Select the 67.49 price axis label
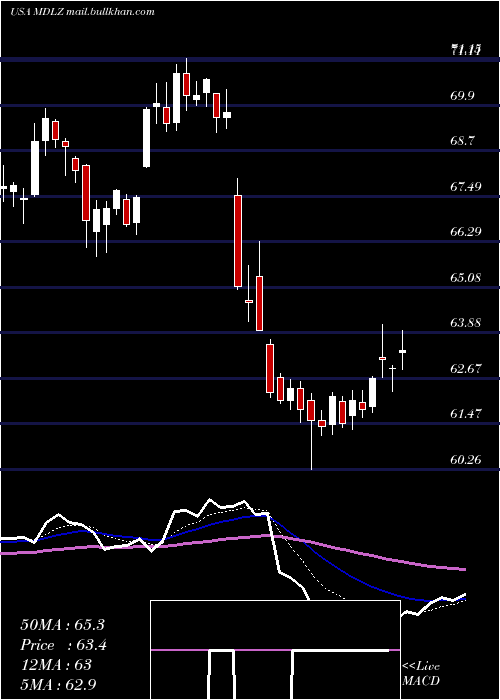This screenshot has height=700, width=500. pyautogui.click(x=466, y=187)
